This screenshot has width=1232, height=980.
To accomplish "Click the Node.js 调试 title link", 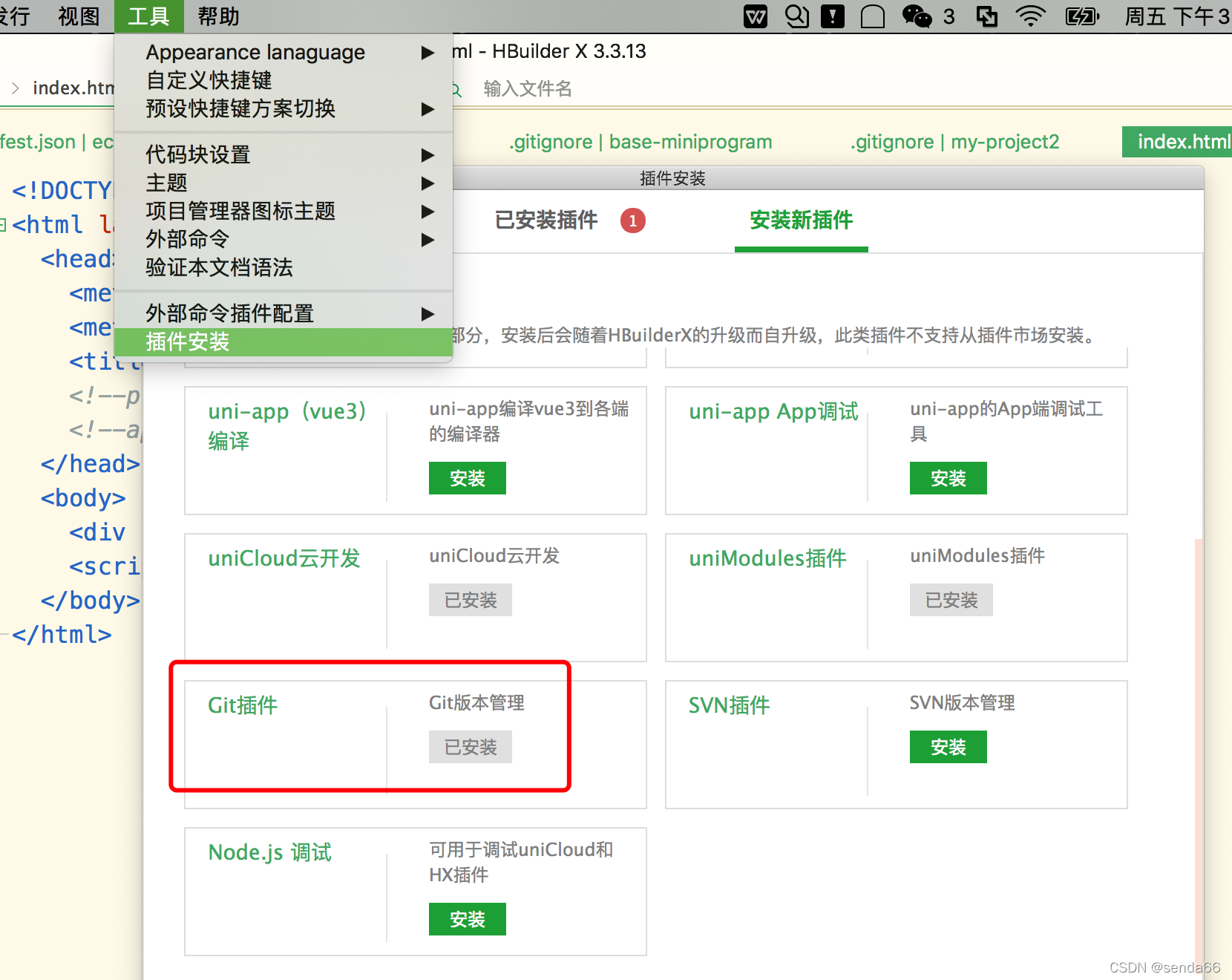I will (270, 852).
